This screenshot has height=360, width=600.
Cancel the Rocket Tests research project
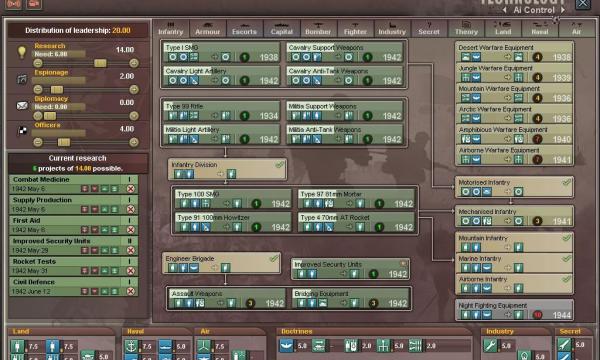pyautogui.click(x=130, y=271)
